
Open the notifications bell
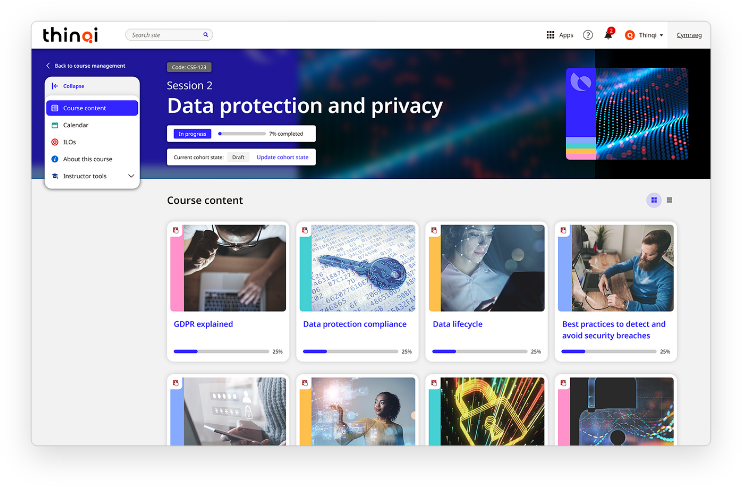tap(608, 35)
